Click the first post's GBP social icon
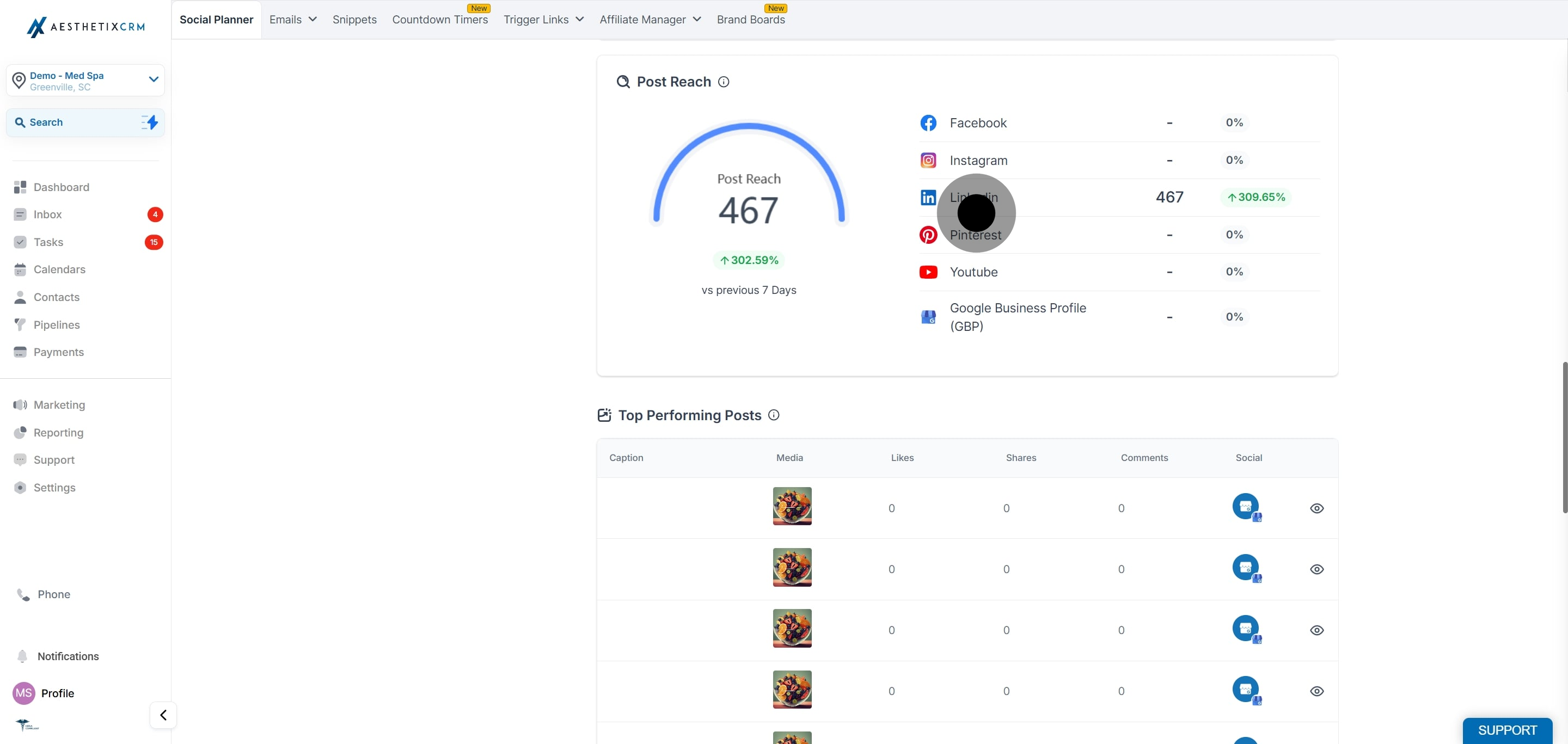The width and height of the screenshot is (1568, 744). click(1247, 507)
